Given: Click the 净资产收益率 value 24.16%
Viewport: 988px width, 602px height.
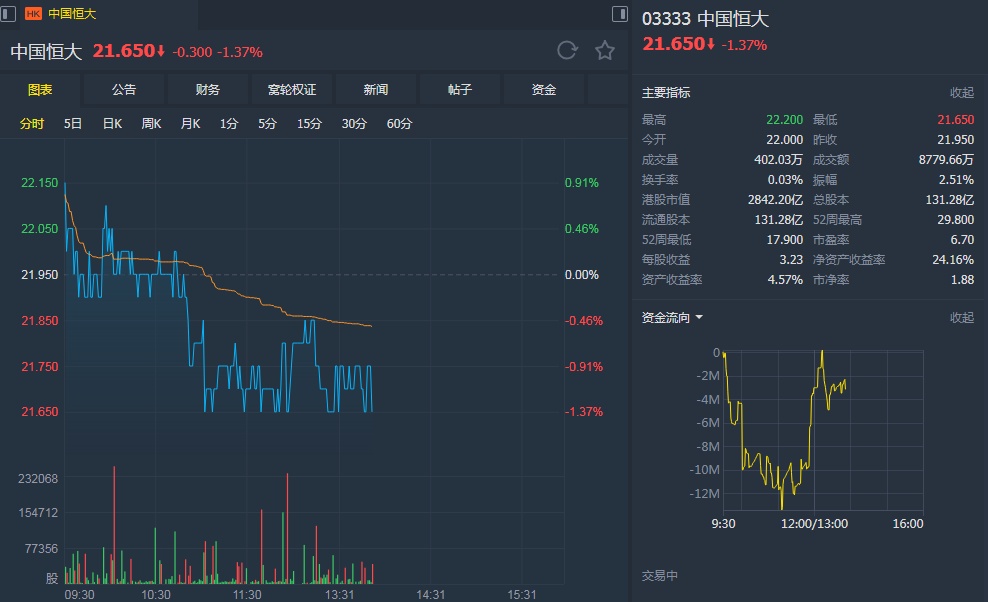Looking at the screenshot, I should [953, 260].
